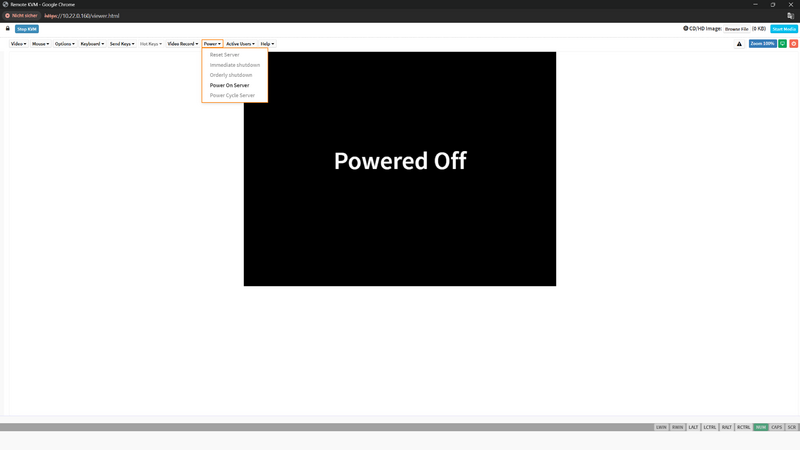This screenshot has width=800, height=450.
Task: Toggle the LCTRL key indicator
Action: (x=710, y=427)
